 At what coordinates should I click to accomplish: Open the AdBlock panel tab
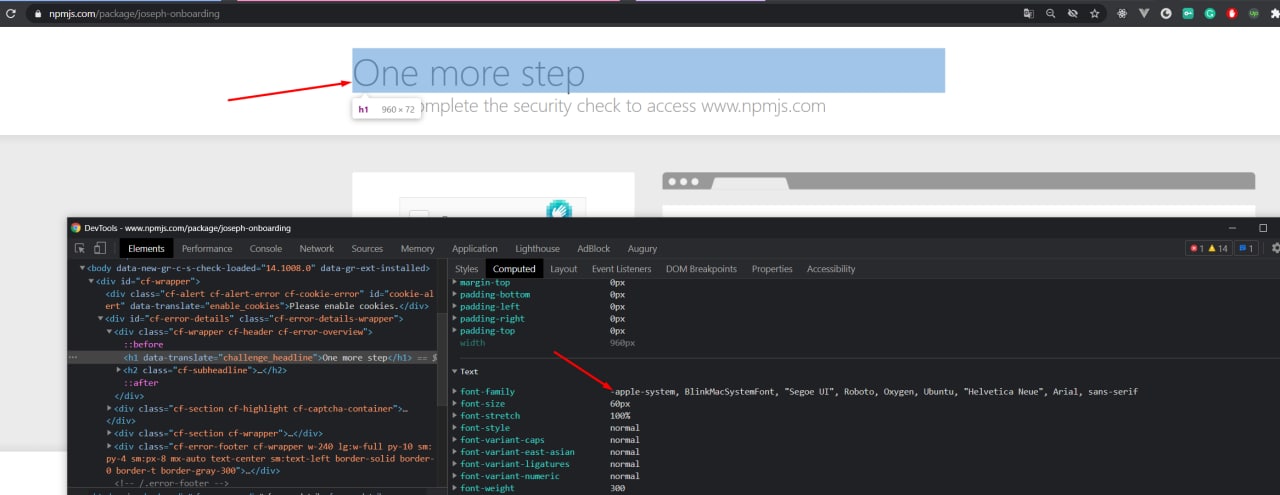594,248
